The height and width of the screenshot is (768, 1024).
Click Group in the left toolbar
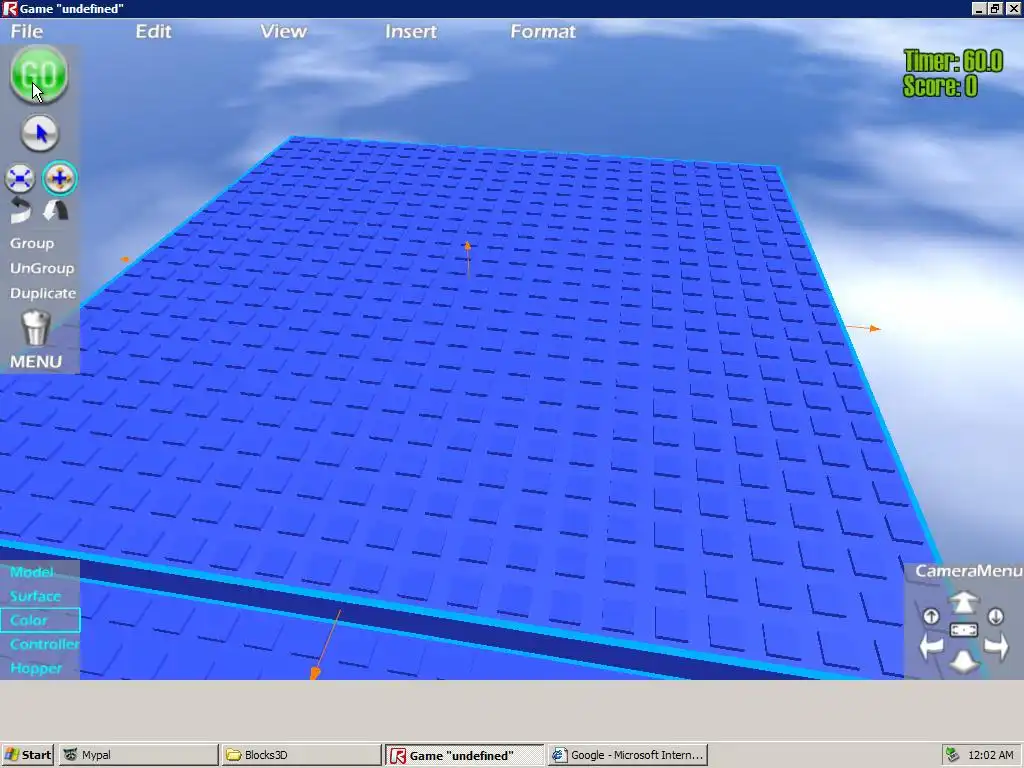[32, 244]
